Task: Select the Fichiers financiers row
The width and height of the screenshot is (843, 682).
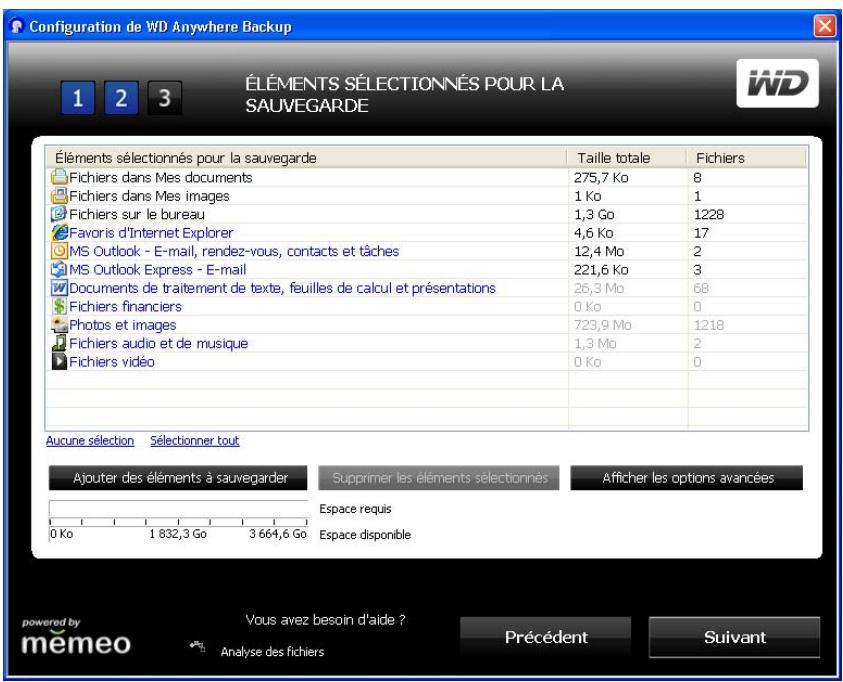Action: point(427,306)
